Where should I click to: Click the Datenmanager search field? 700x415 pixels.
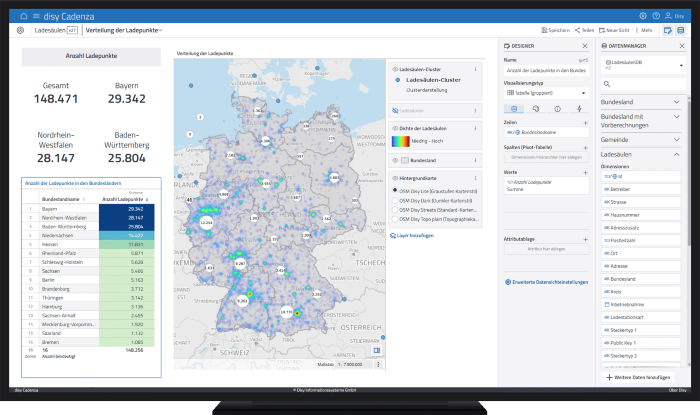[643, 84]
